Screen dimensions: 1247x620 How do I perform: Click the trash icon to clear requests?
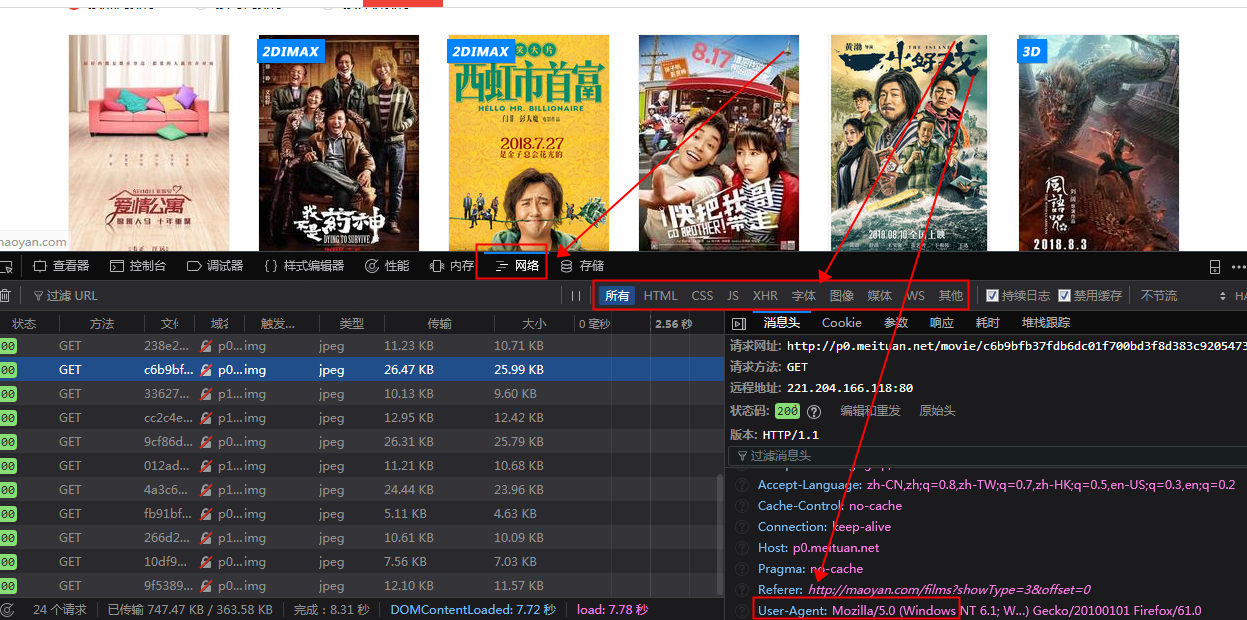click(x=5, y=295)
